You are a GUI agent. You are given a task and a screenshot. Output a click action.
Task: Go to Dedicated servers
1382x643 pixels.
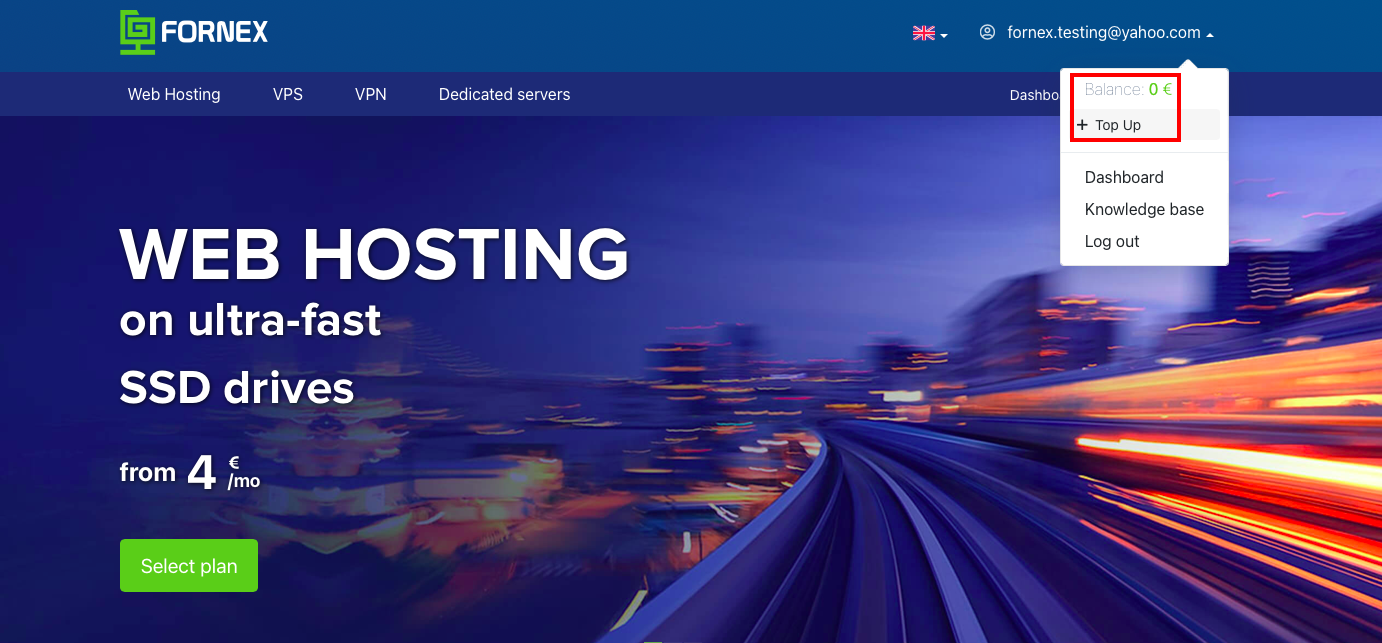tap(505, 94)
